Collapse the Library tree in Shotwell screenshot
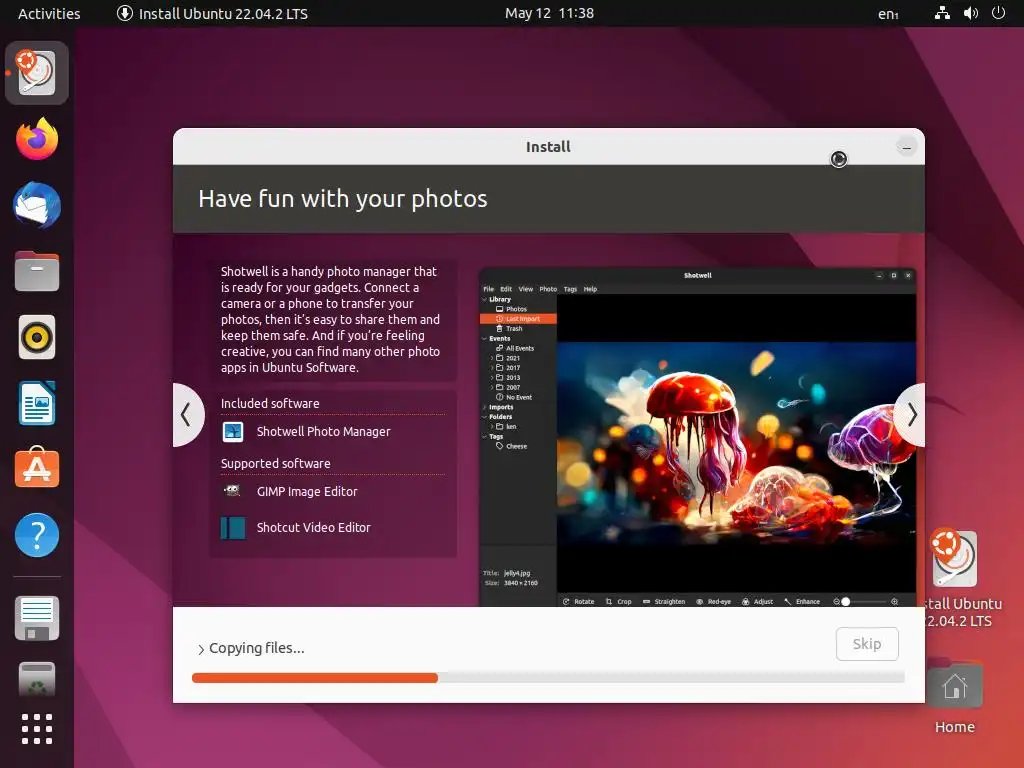1024x768 pixels. pyautogui.click(x=485, y=299)
